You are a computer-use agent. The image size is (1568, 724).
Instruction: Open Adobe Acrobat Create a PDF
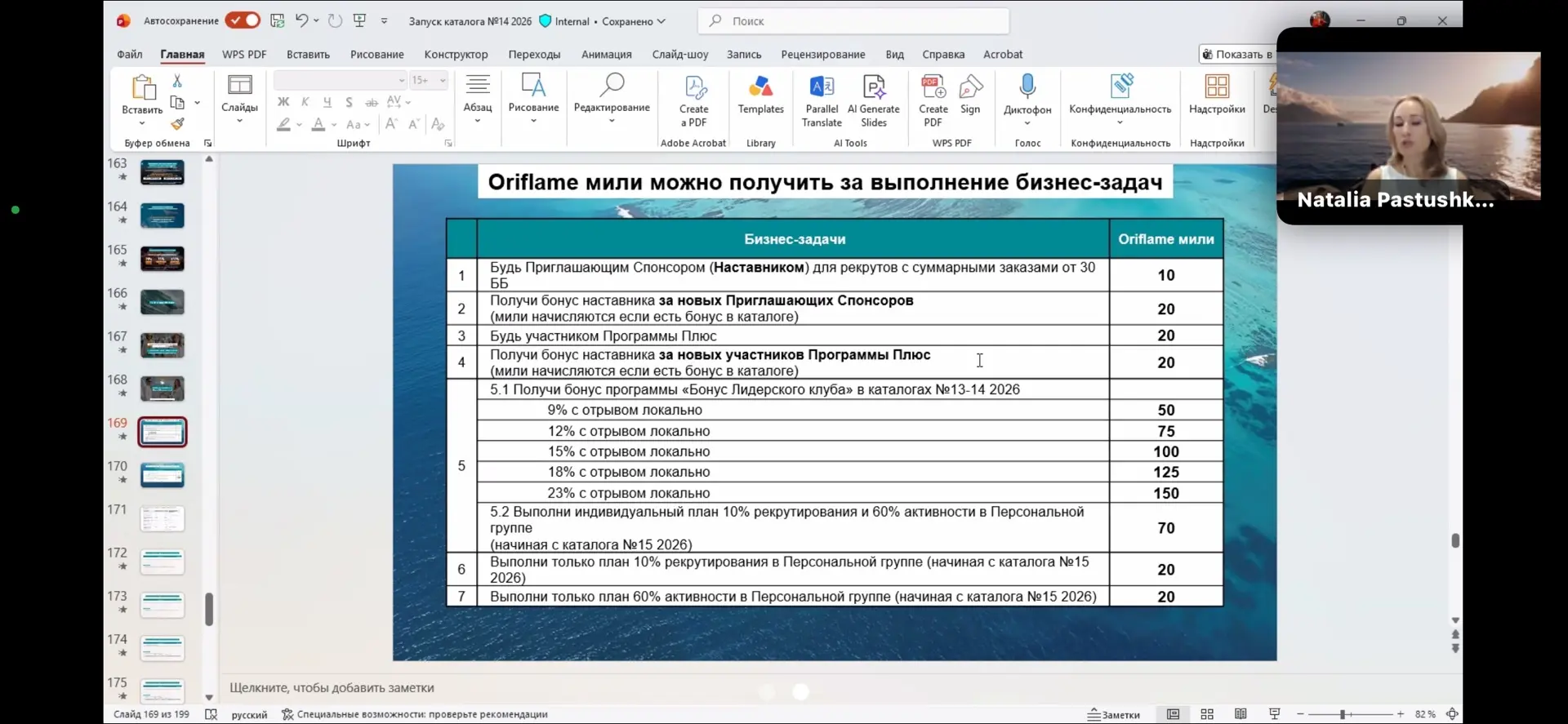click(x=693, y=101)
